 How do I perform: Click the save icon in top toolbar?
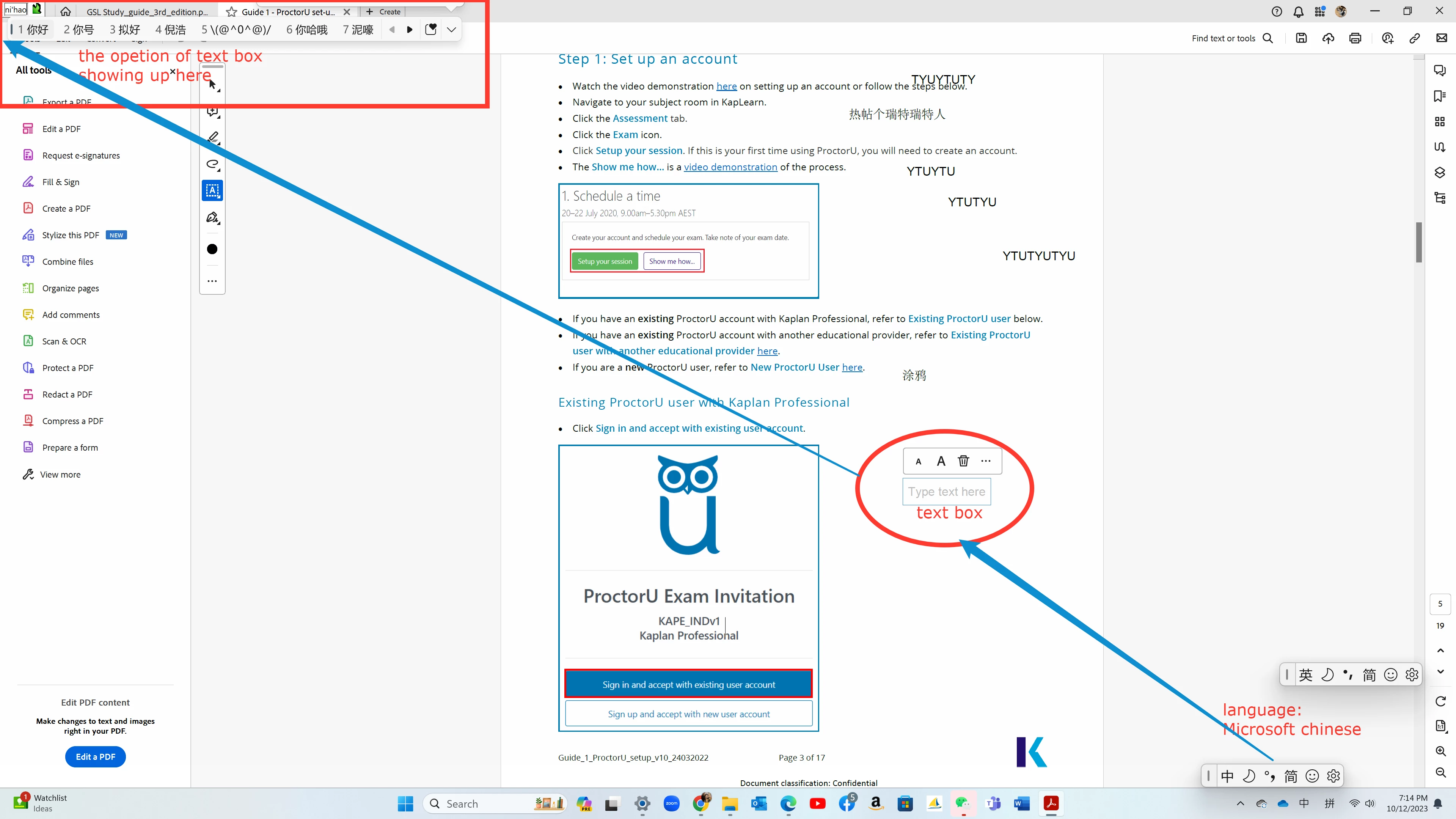[x=1301, y=38]
